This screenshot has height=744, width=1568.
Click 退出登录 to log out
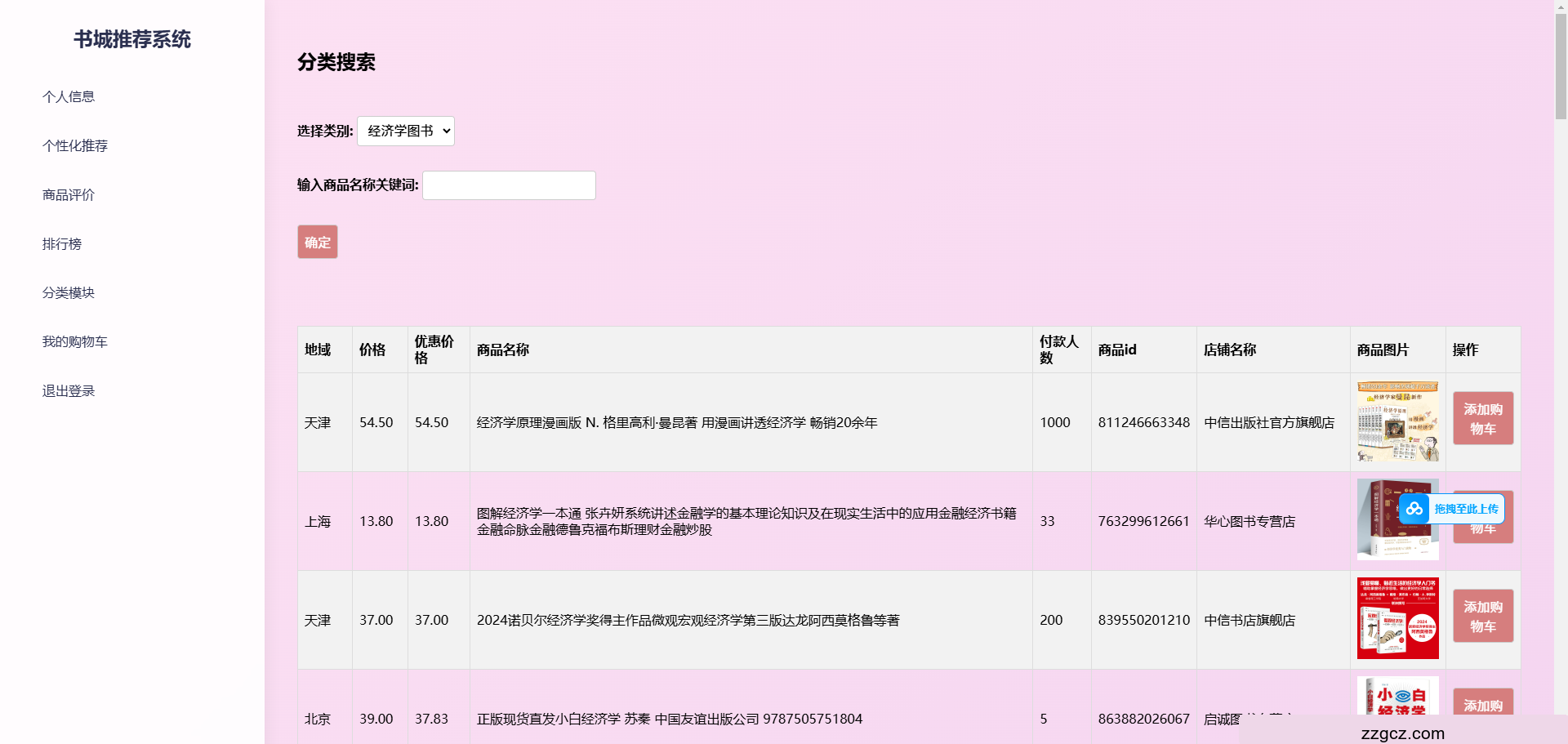[x=68, y=390]
